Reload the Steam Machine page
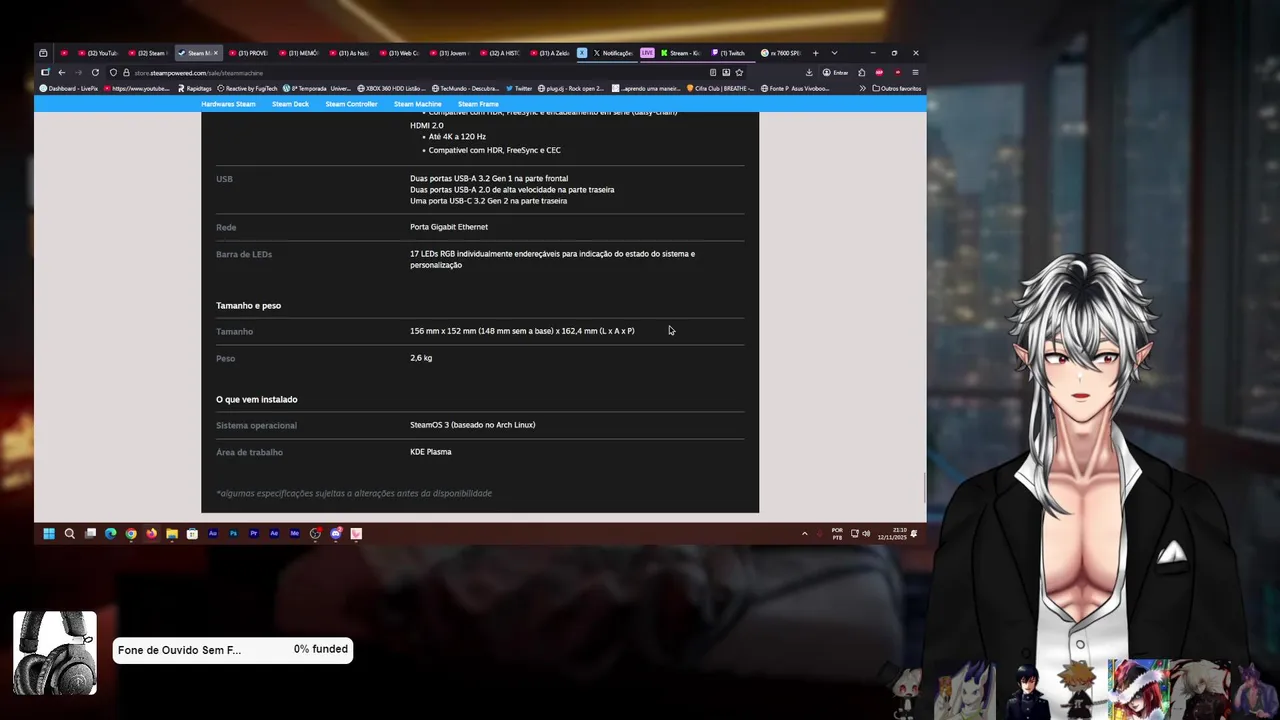 tap(95, 72)
